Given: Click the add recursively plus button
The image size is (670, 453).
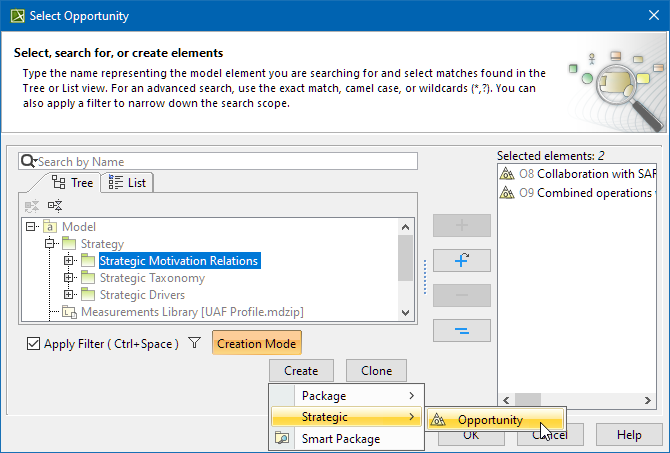Looking at the screenshot, I should pos(462,260).
